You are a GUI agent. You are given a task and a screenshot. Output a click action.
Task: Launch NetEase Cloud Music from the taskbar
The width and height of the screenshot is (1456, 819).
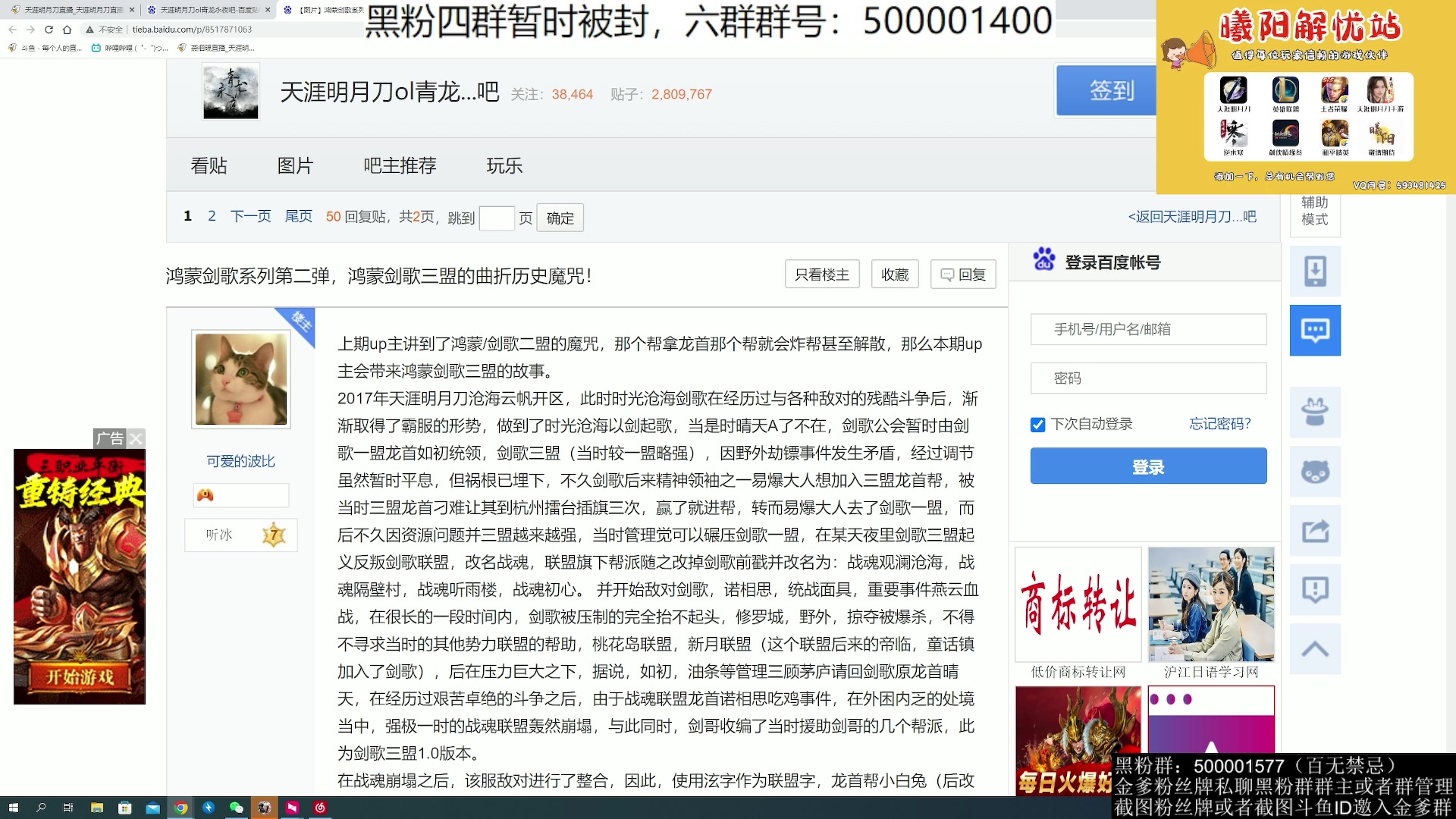tap(321, 808)
